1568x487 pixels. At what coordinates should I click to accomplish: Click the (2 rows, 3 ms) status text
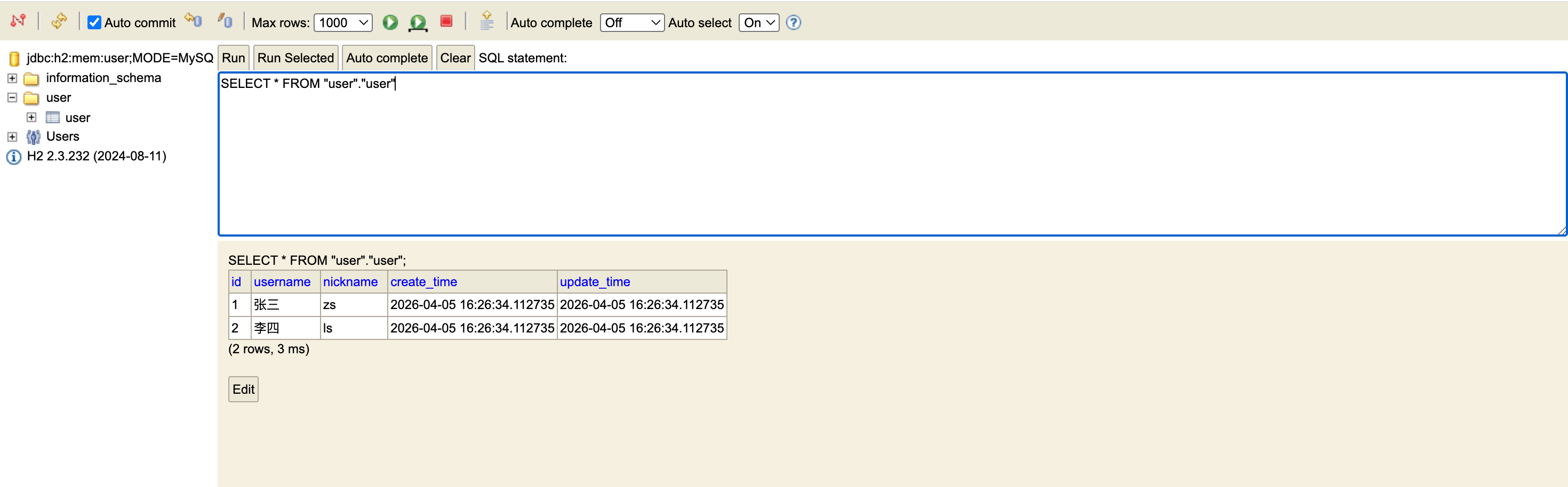tap(268, 349)
